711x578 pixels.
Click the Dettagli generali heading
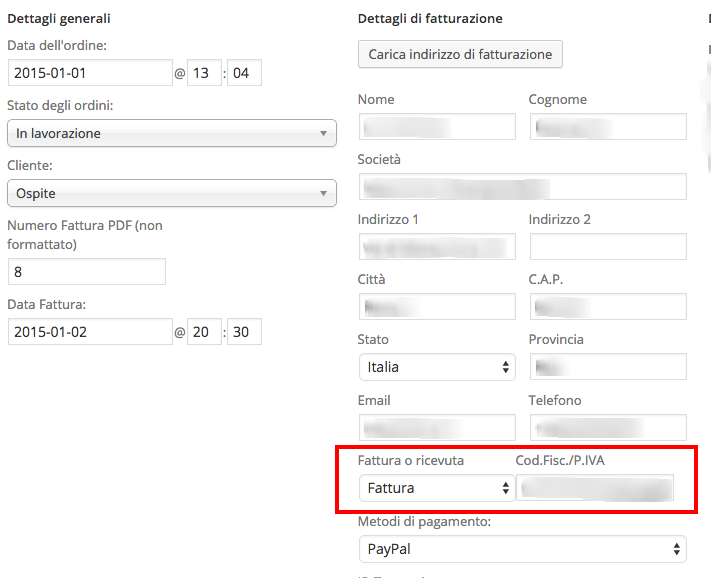tap(59, 19)
